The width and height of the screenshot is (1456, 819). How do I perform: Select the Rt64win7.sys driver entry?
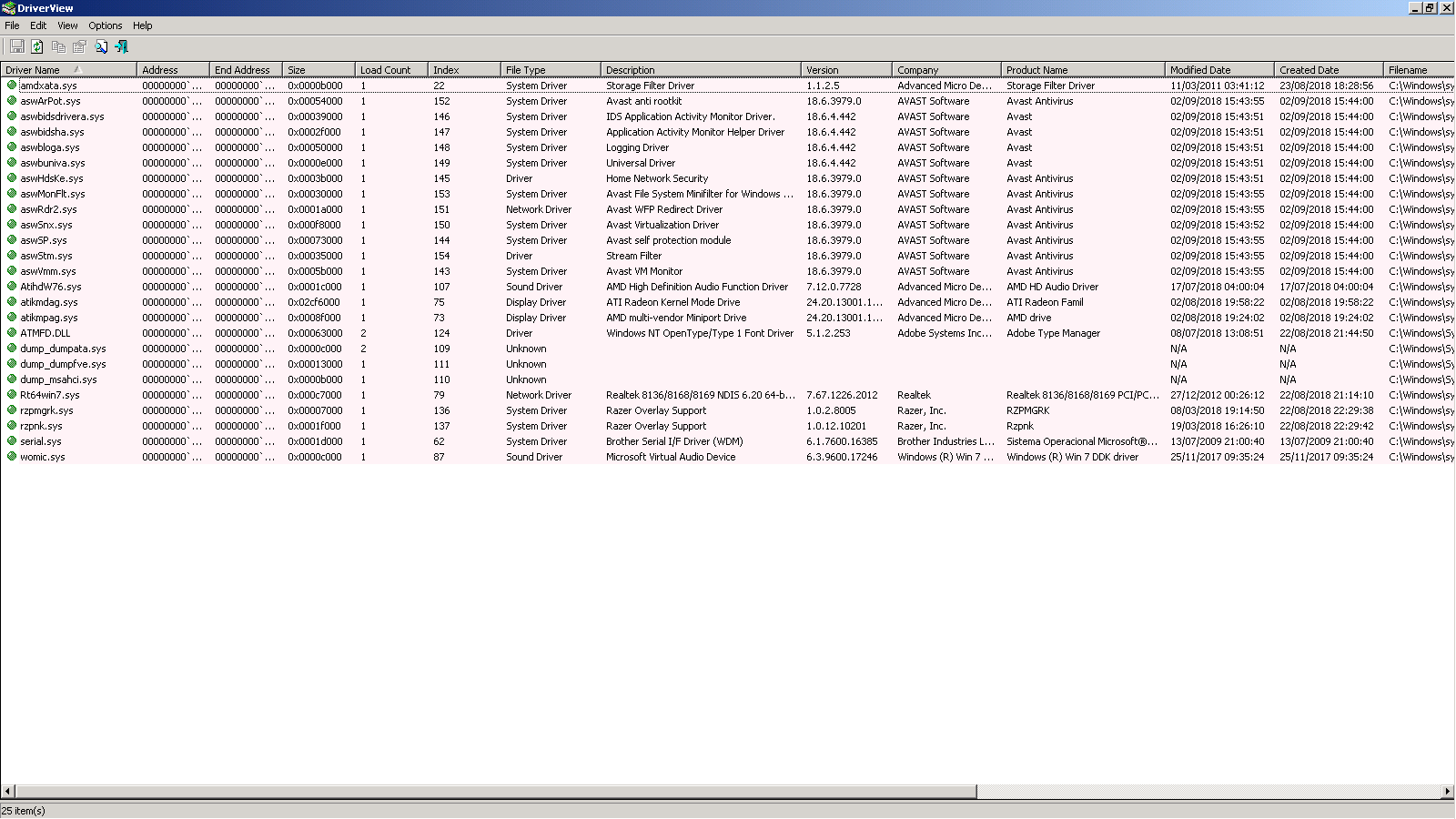(50, 395)
